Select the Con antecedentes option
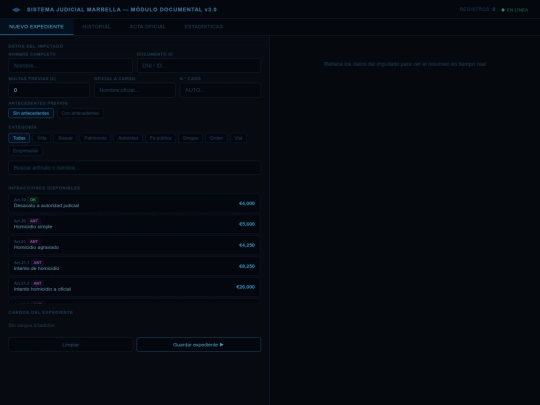This screenshot has height=405, width=540. tap(80, 113)
